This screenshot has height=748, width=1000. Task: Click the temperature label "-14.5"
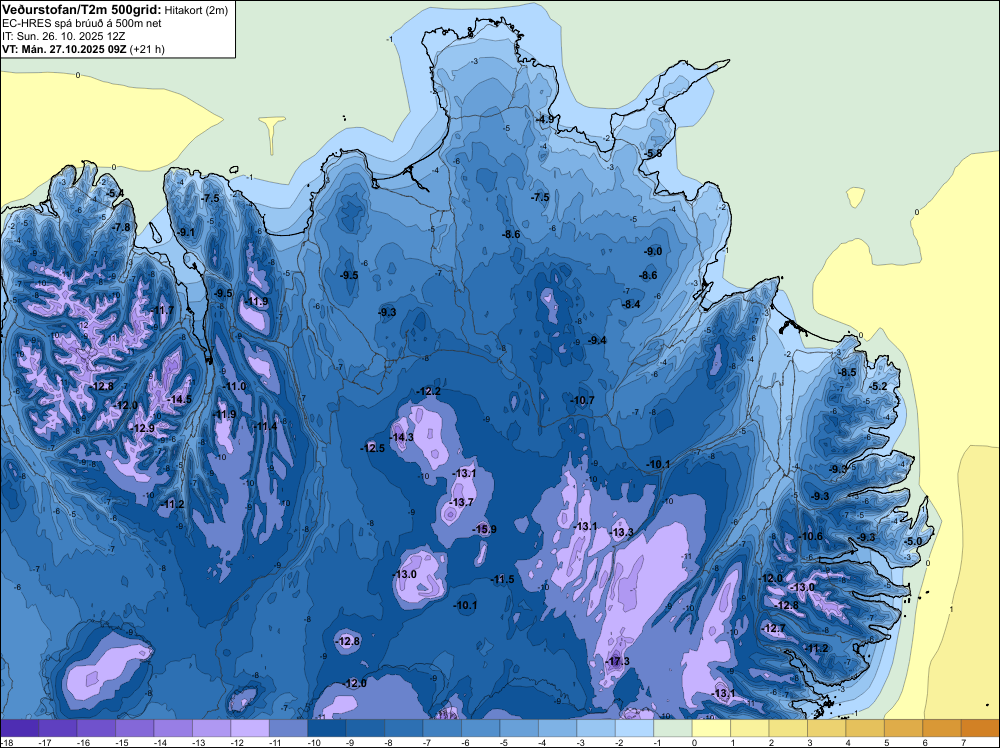click(x=179, y=399)
